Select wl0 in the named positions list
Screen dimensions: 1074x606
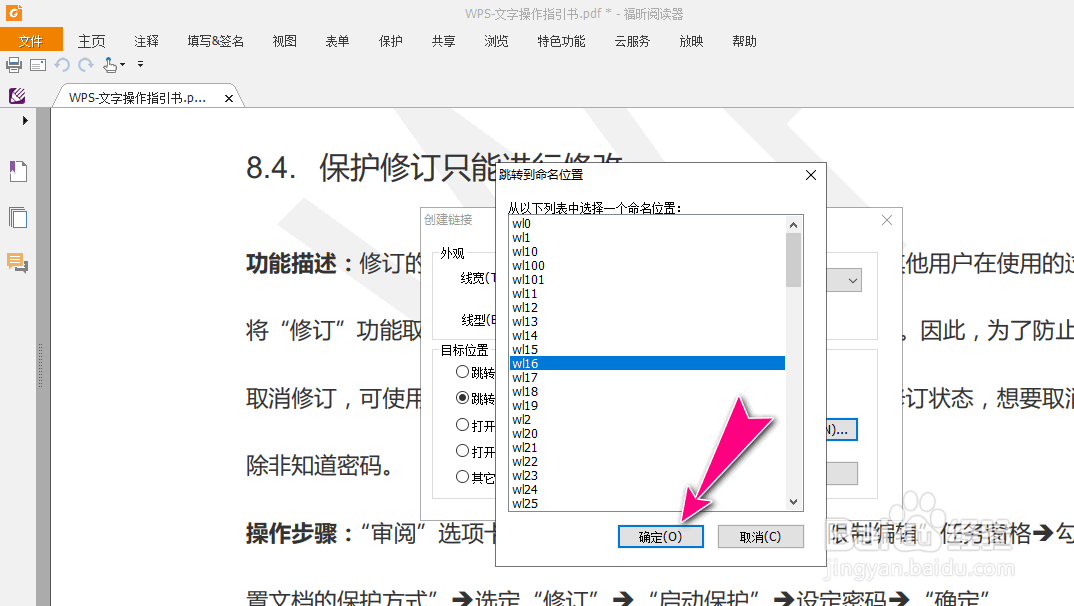tap(647, 224)
